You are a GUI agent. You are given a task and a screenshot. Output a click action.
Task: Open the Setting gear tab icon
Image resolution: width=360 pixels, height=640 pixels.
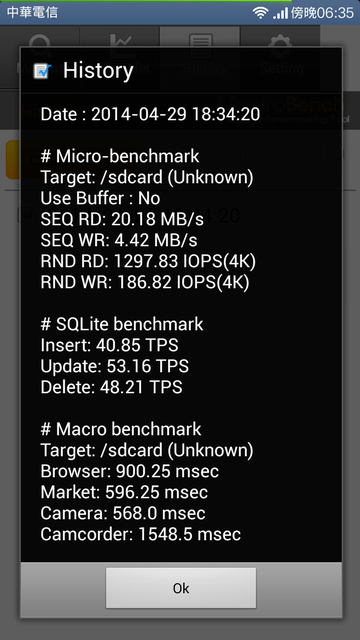pos(281,44)
